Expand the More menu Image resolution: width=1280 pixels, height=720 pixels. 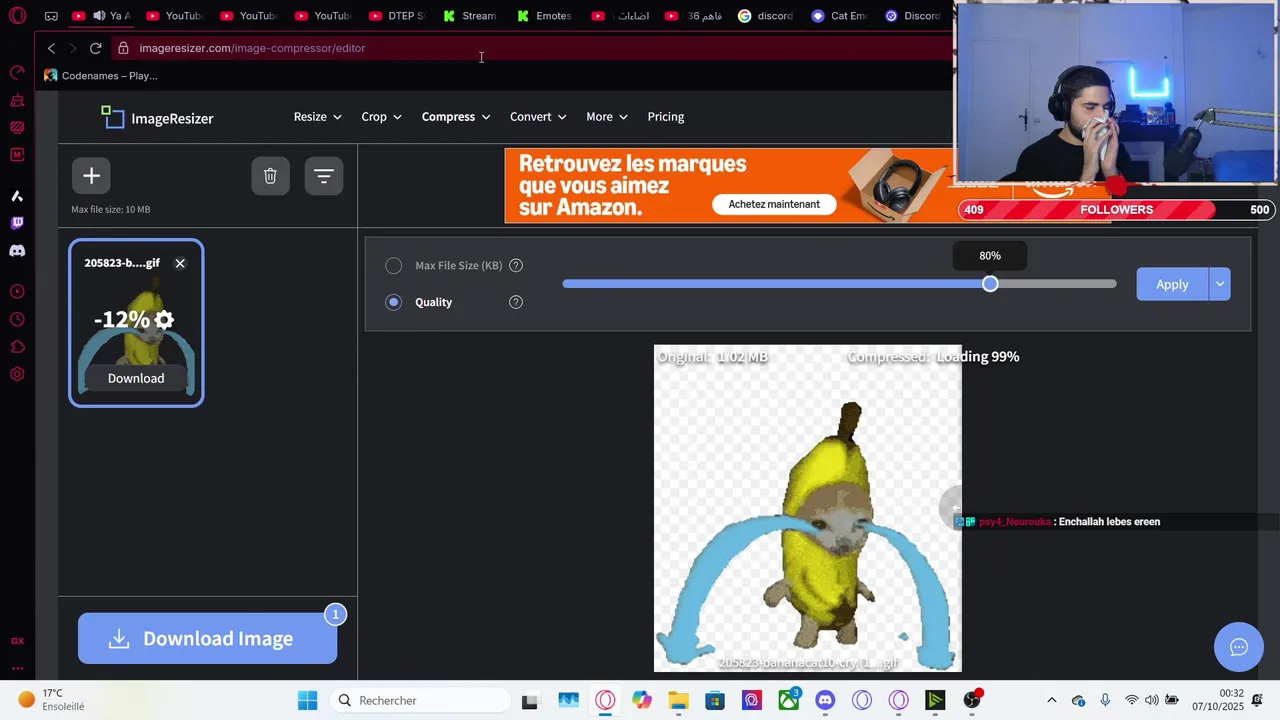pyautogui.click(x=607, y=117)
